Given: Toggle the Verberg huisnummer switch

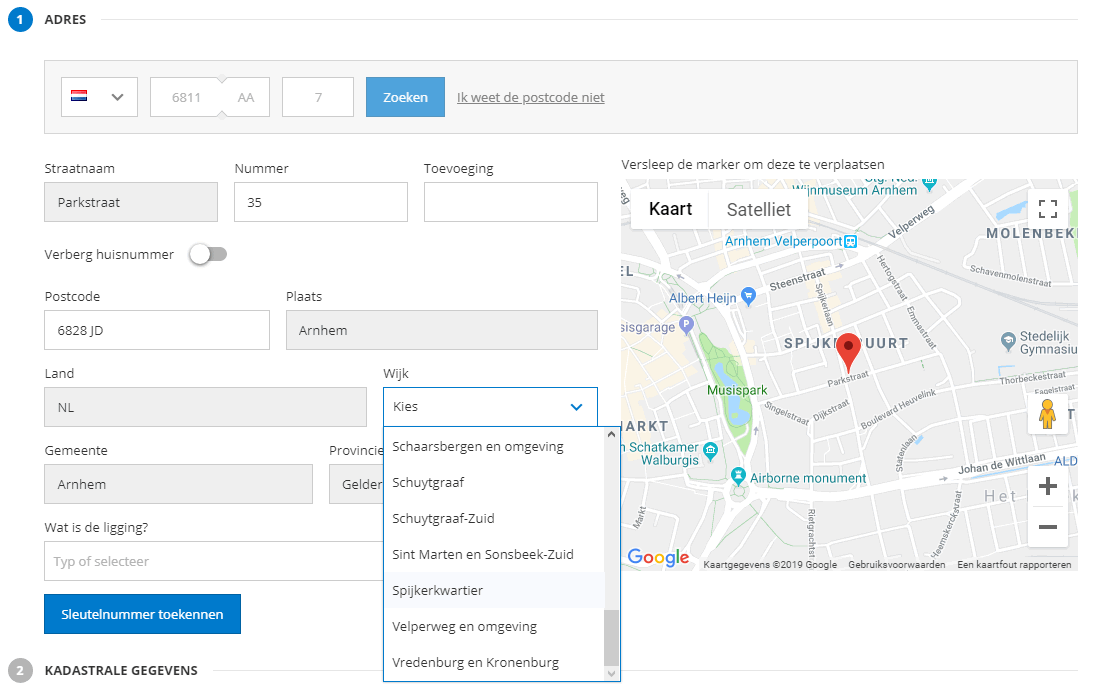Looking at the screenshot, I should coord(209,254).
